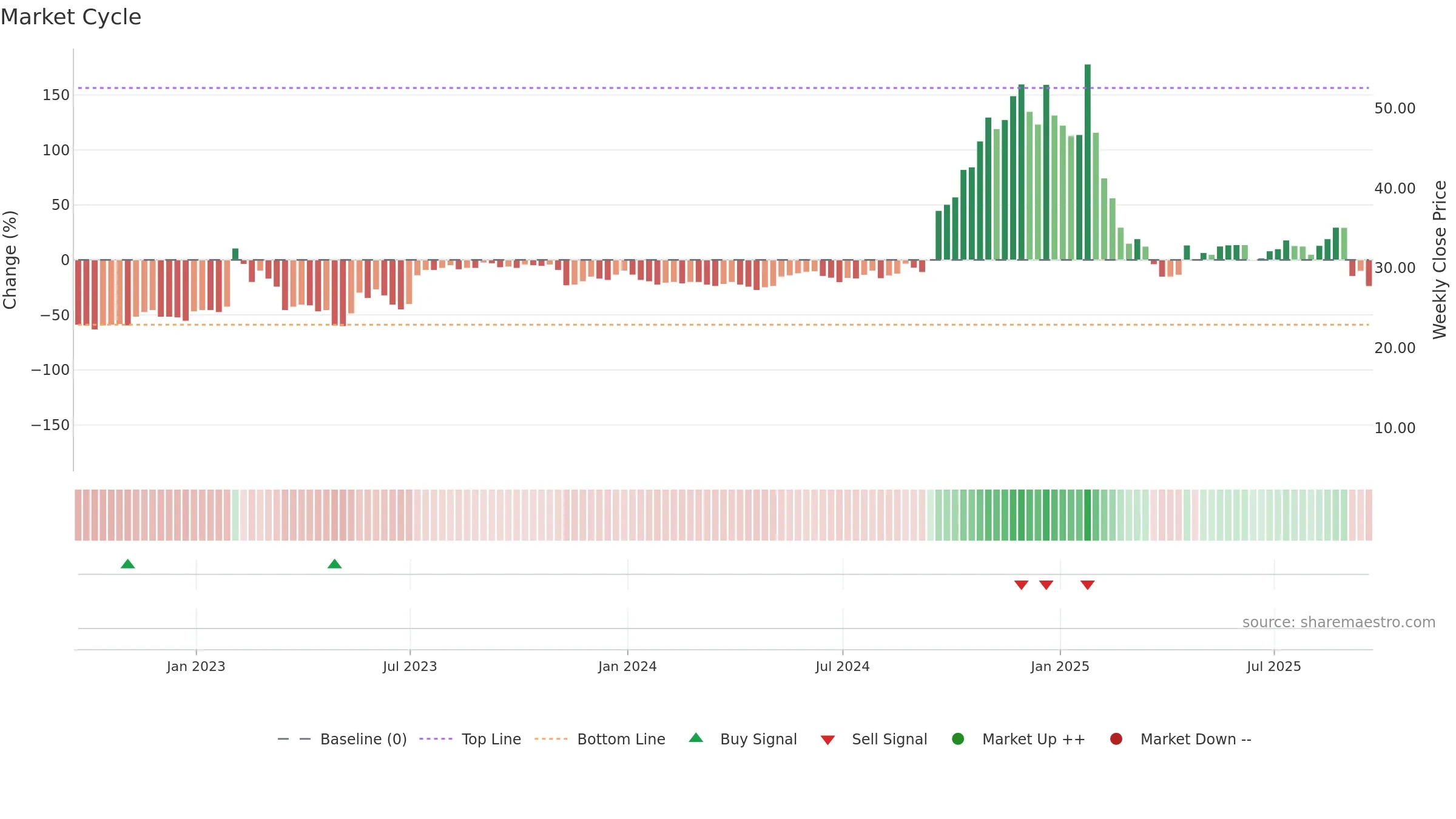This screenshot has height=819, width=1456.
Task: Click the 150 left axis tick label
Action: pyautogui.click(x=56, y=95)
